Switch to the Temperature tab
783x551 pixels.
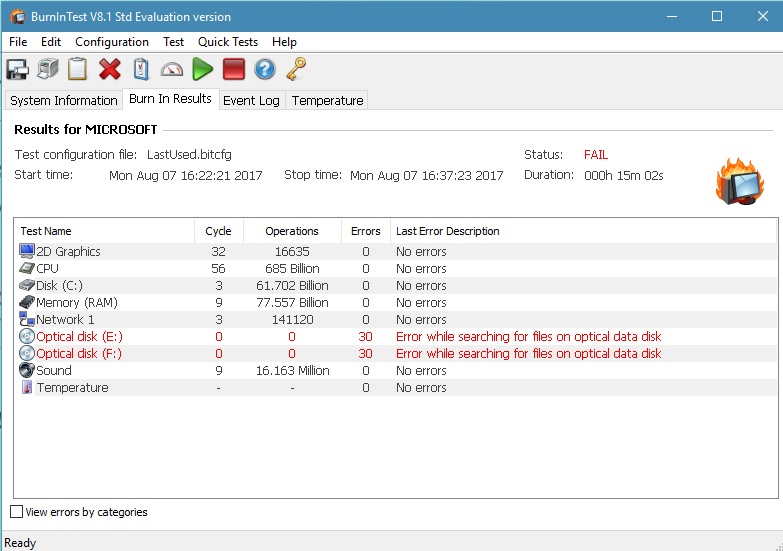[x=327, y=100]
